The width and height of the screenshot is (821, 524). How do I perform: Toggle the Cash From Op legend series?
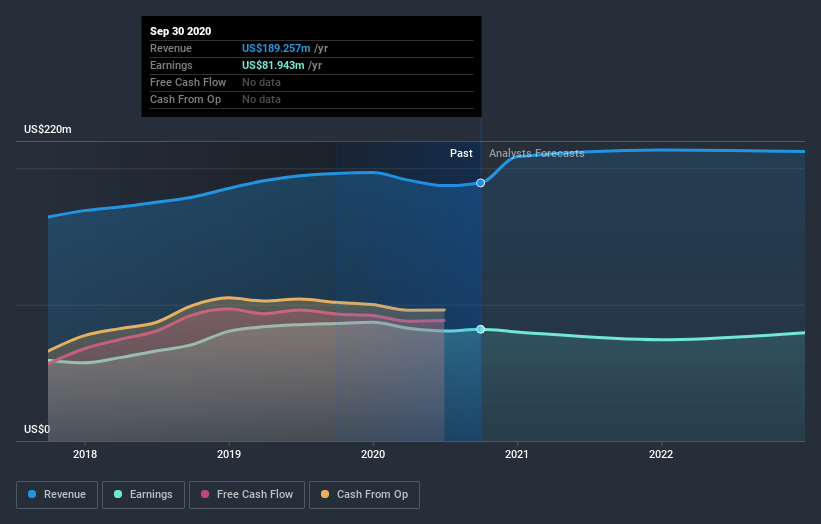coord(364,495)
